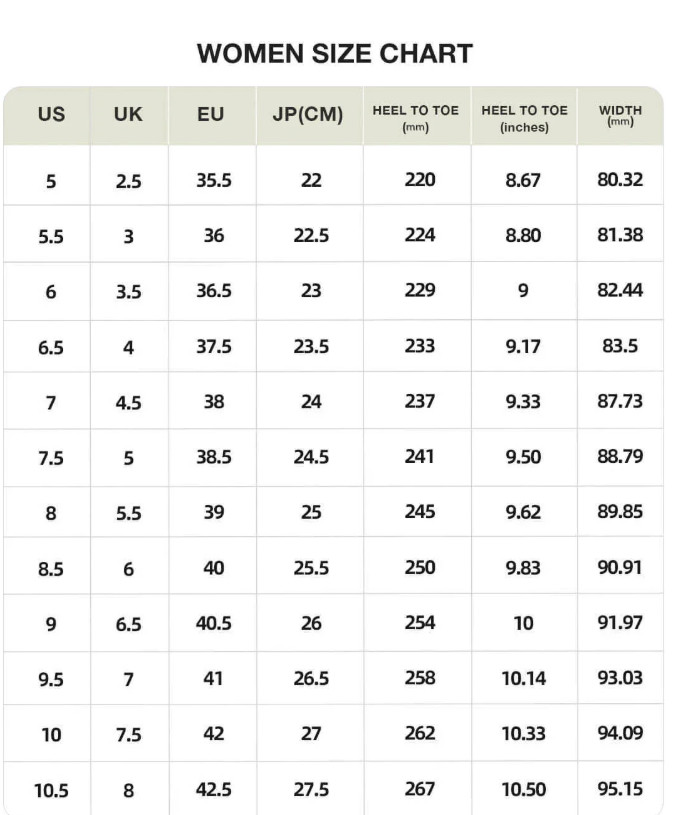The height and width of the screenshot is (815, 679).
Task: Click the width value 87.73
Action: (620, 401)
